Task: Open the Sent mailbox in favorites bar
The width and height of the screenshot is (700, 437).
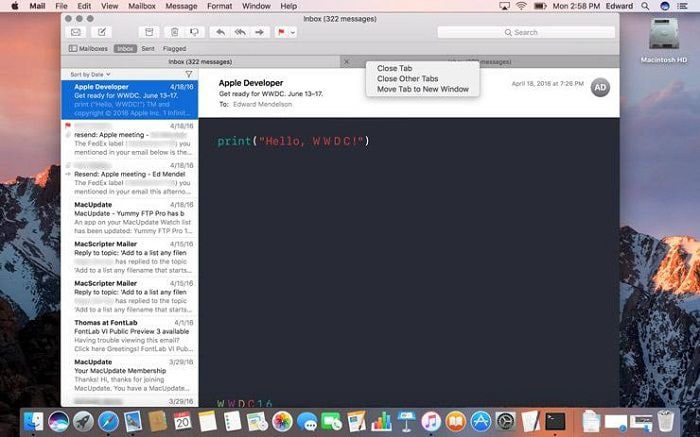Action: click(148, 48)
